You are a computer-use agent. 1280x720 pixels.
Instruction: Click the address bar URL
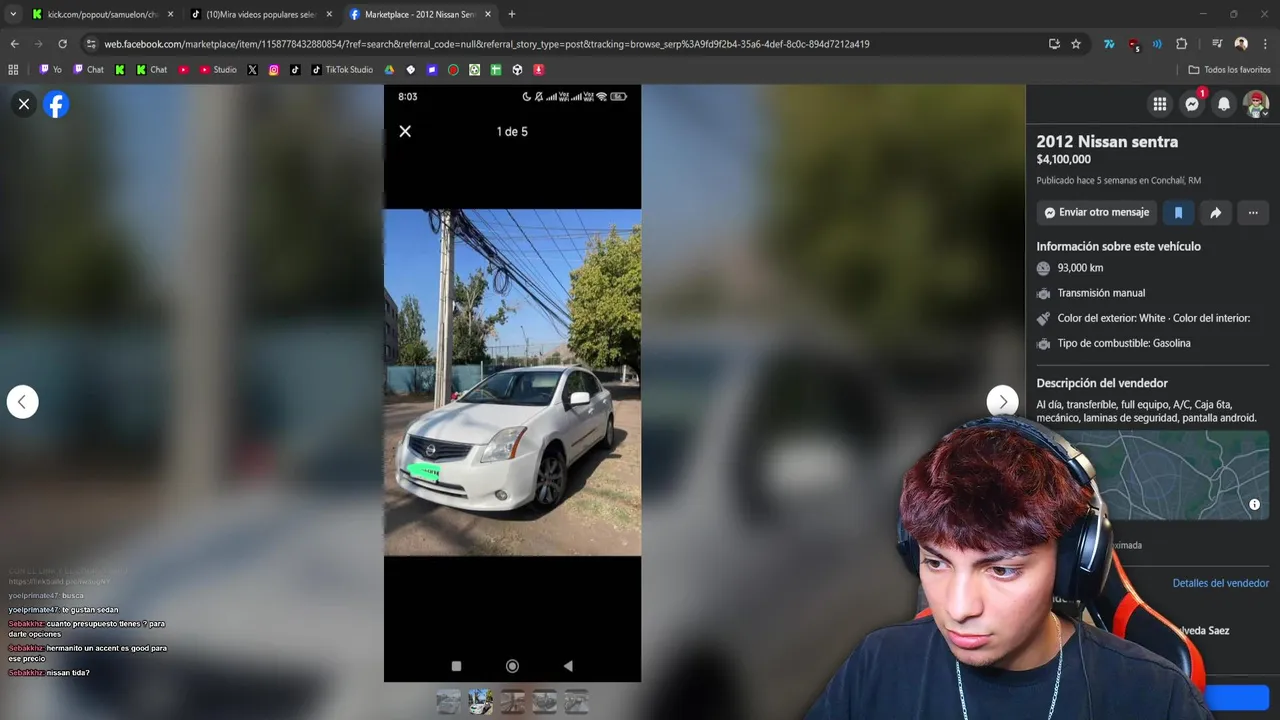[x=487, y=44]
